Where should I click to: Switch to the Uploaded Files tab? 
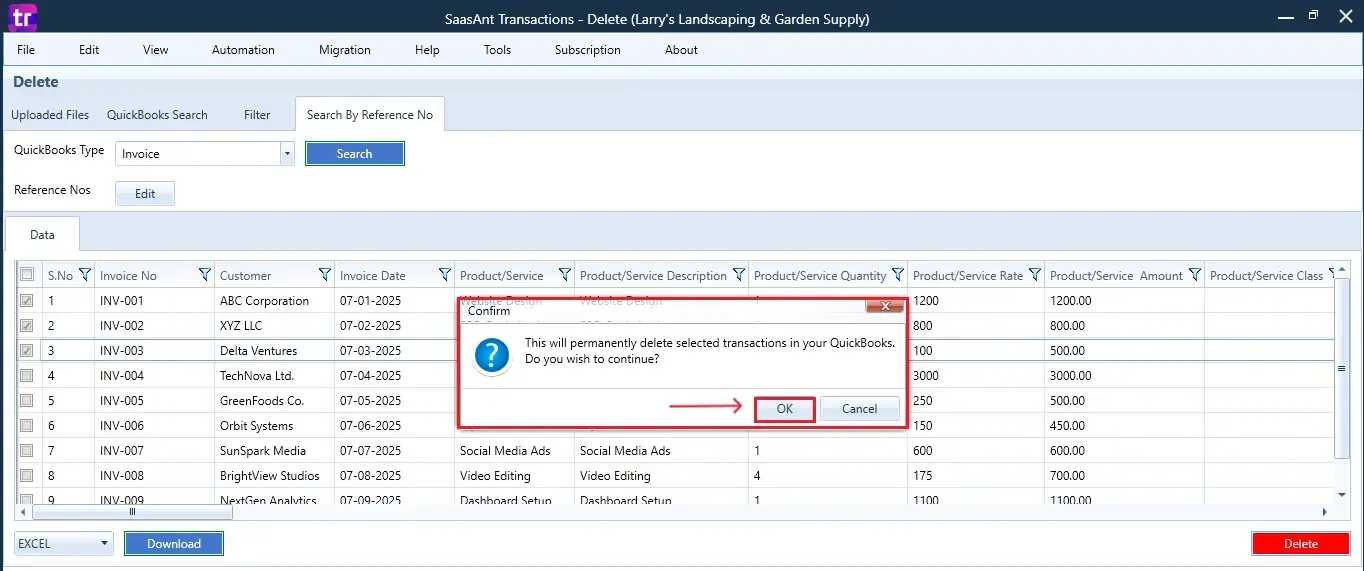point(50,115)
